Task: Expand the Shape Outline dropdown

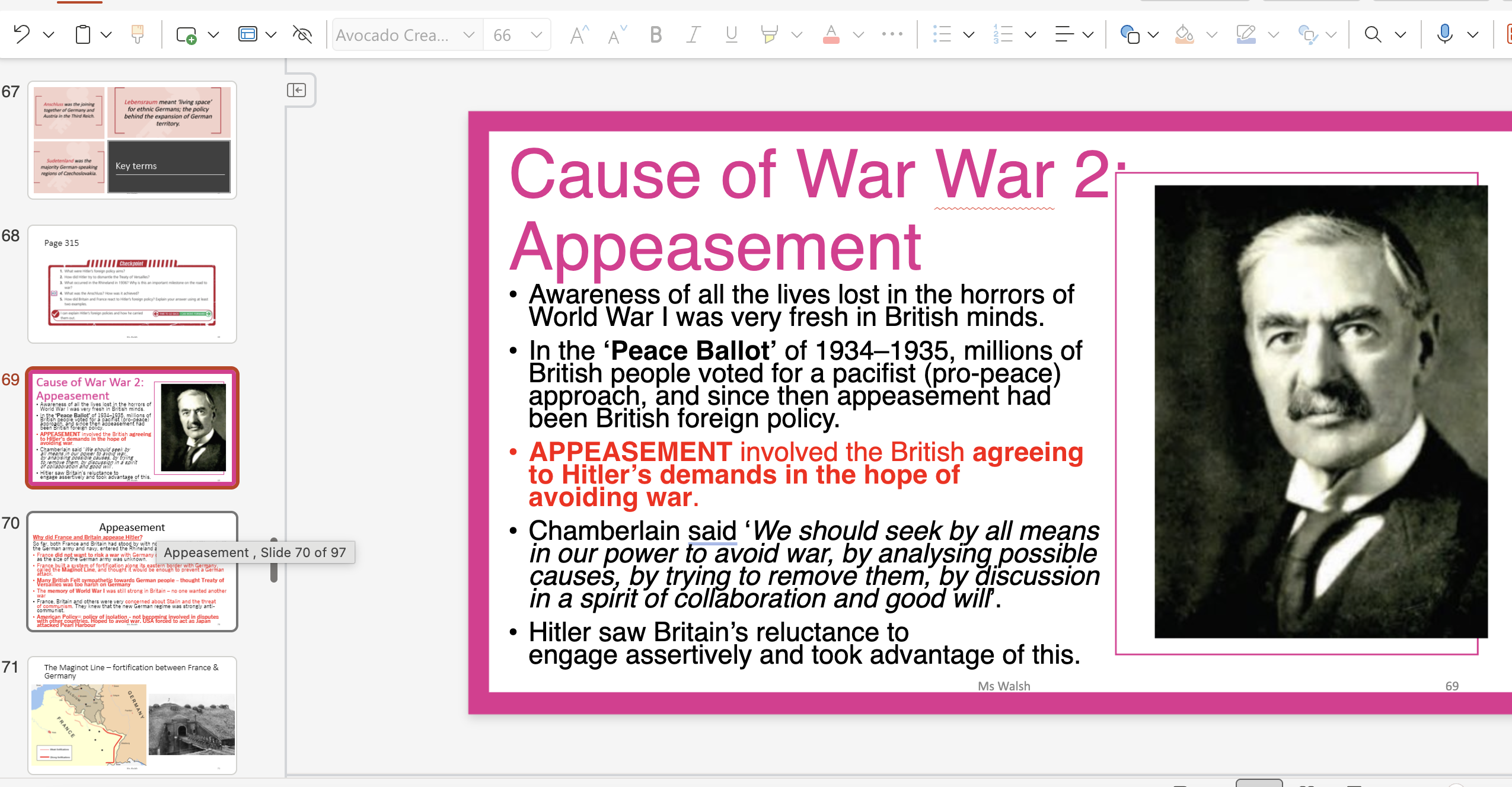Action: [x=1273, y=35]
